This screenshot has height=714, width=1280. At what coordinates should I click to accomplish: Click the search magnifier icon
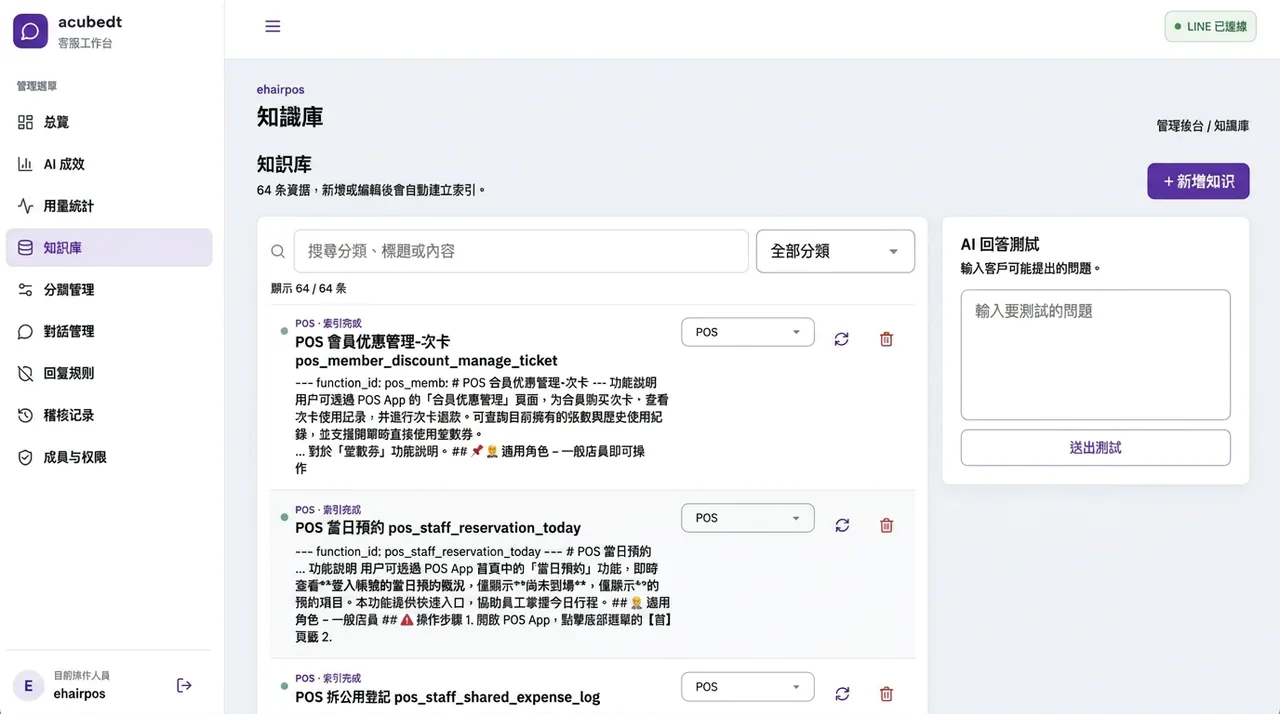point(278,251)
